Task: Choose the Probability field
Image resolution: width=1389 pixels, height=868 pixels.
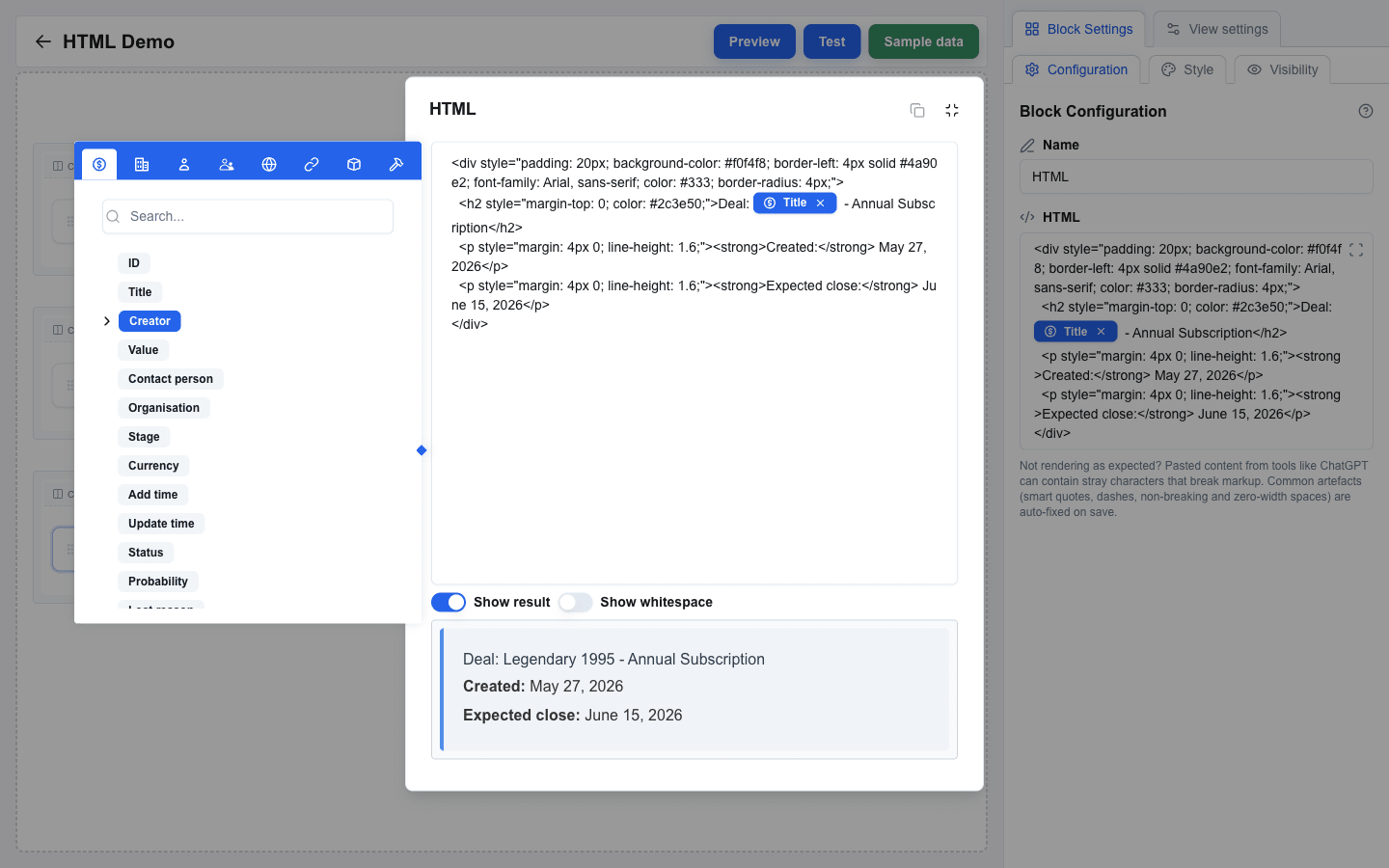Action: [158, 582]
